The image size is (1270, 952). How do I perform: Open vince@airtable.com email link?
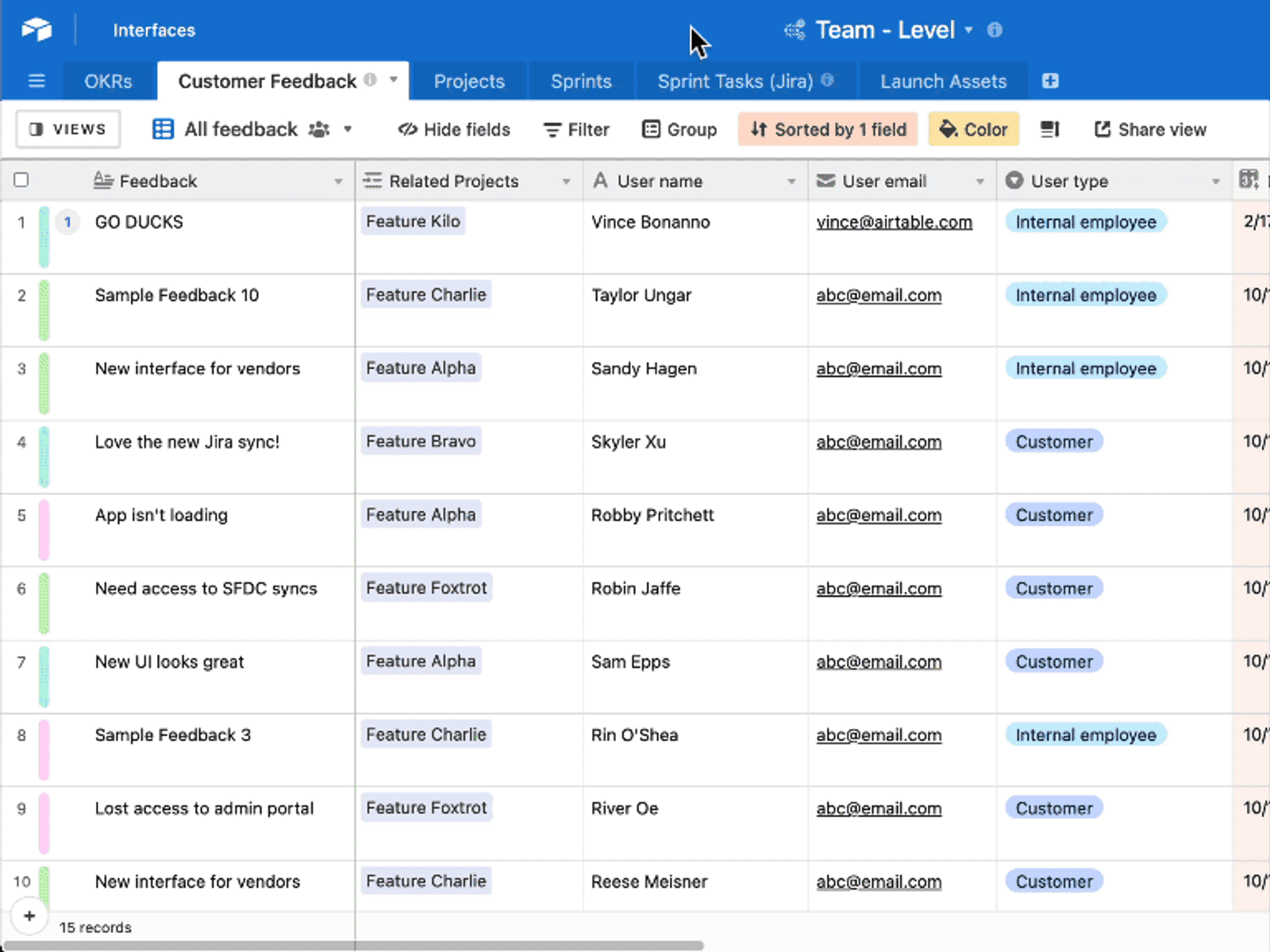pyautogui.click(x=894, y=222)
